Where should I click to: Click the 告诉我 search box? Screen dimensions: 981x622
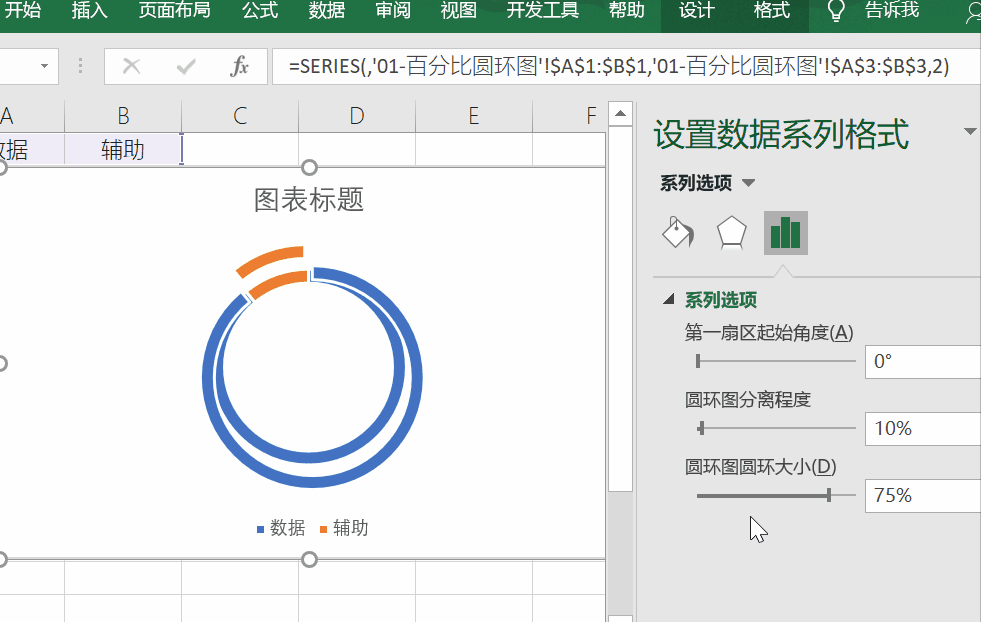[892, 10]
